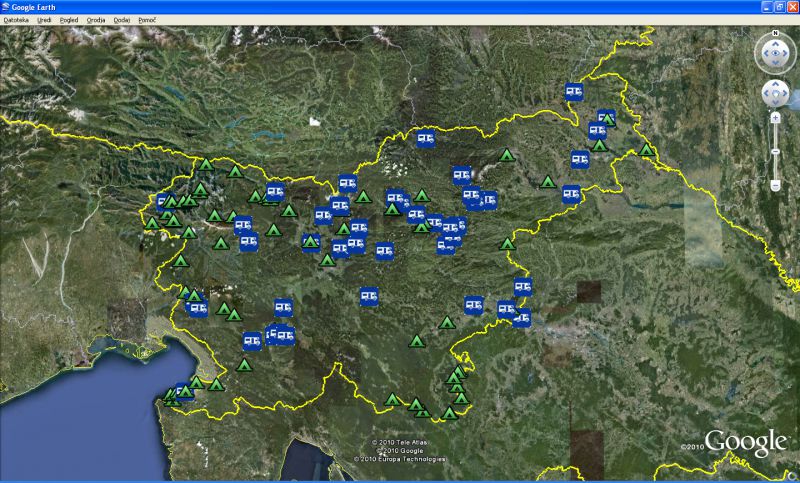Click the Google Earth window title bar
This screenshot has height=483, width=800.
coord(400,7)
